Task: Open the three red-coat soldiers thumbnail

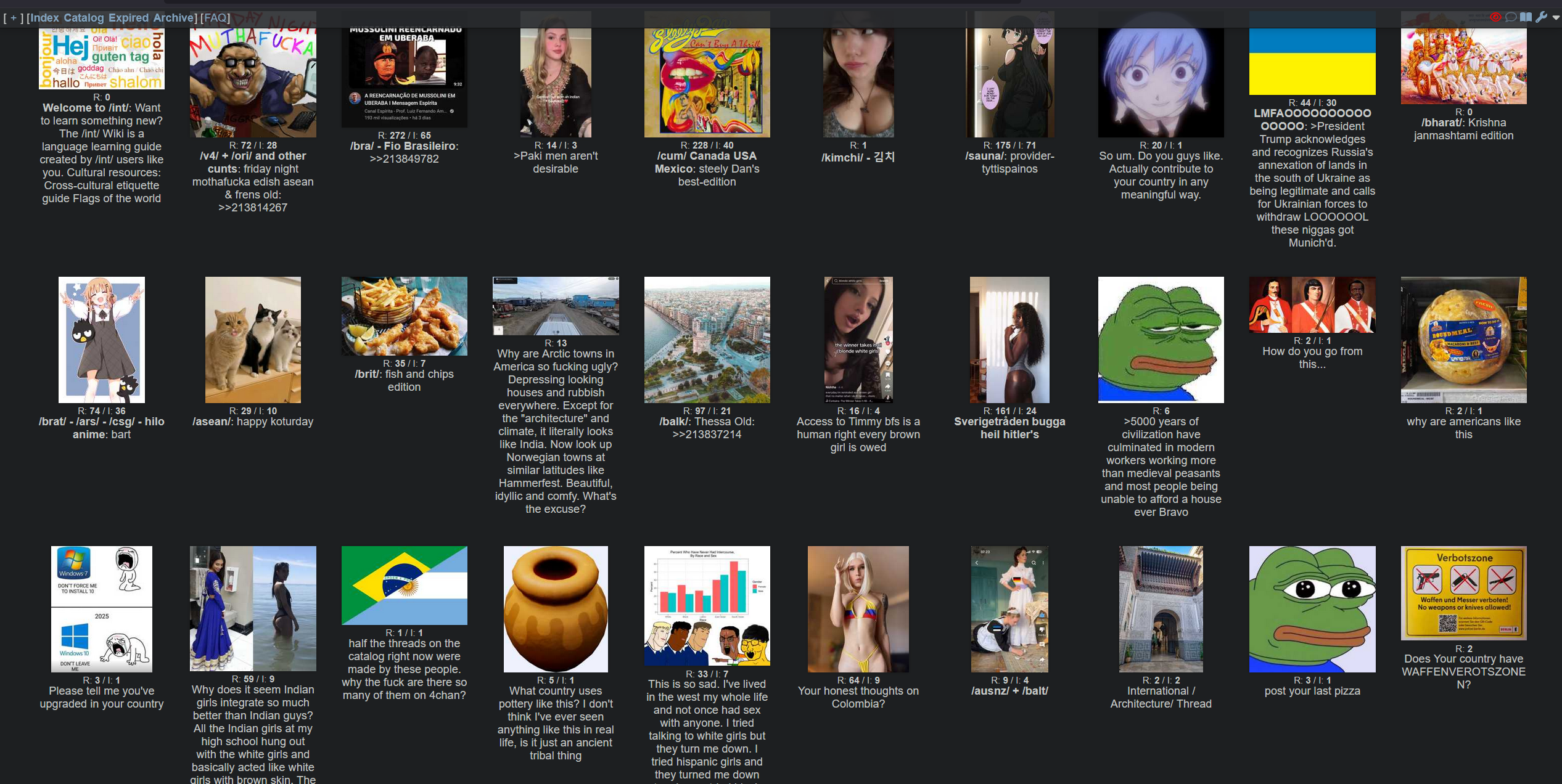Action: 1312,304
